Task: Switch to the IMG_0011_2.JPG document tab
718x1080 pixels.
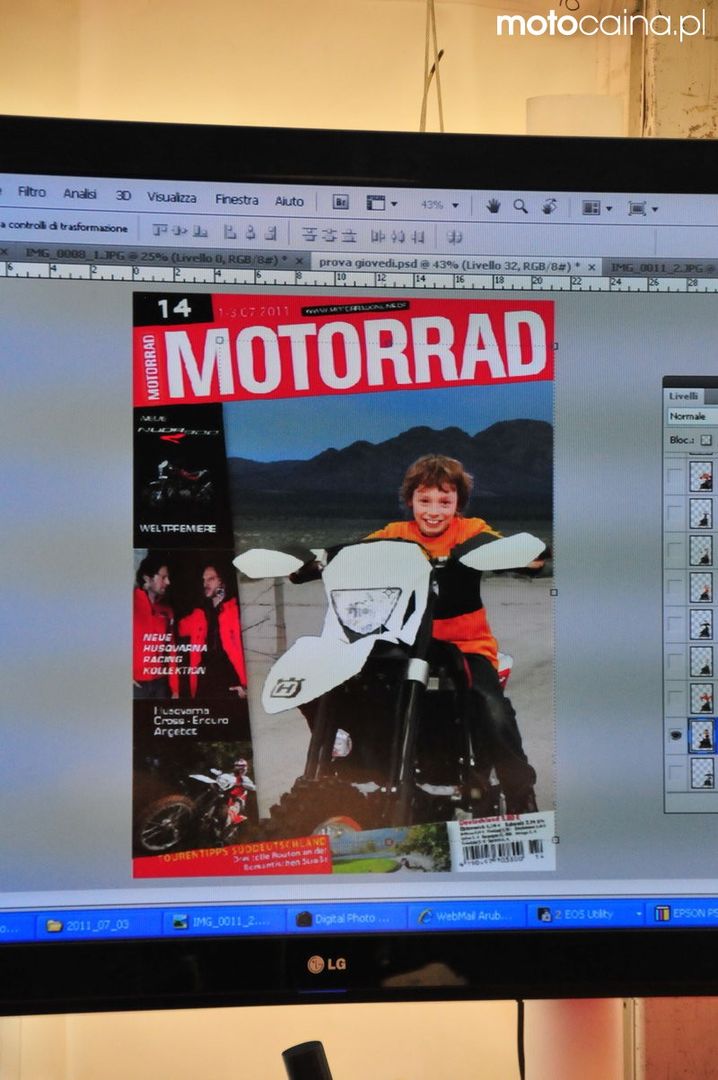Action: tap(663, 267)
